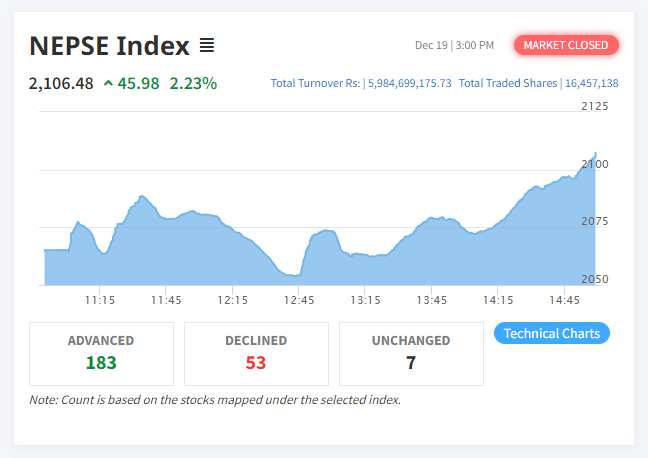This screenshot has height=458, width=648.
Task: Click the 2.23% percent change figure
Action: tap(193, 83)
